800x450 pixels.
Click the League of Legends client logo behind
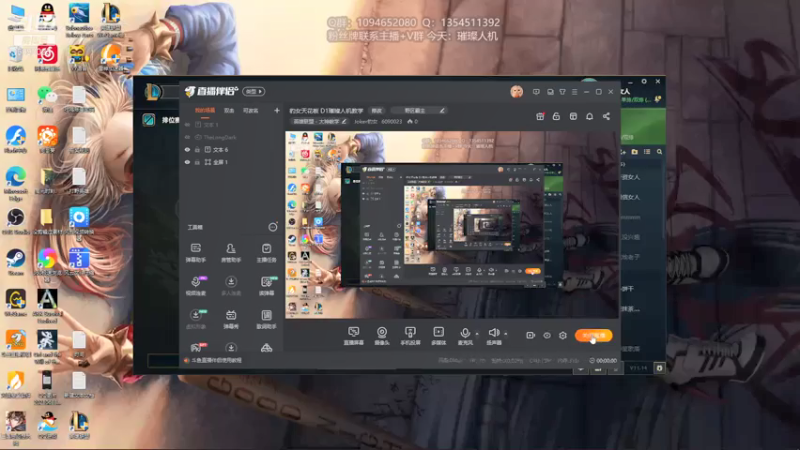[152, 92]
